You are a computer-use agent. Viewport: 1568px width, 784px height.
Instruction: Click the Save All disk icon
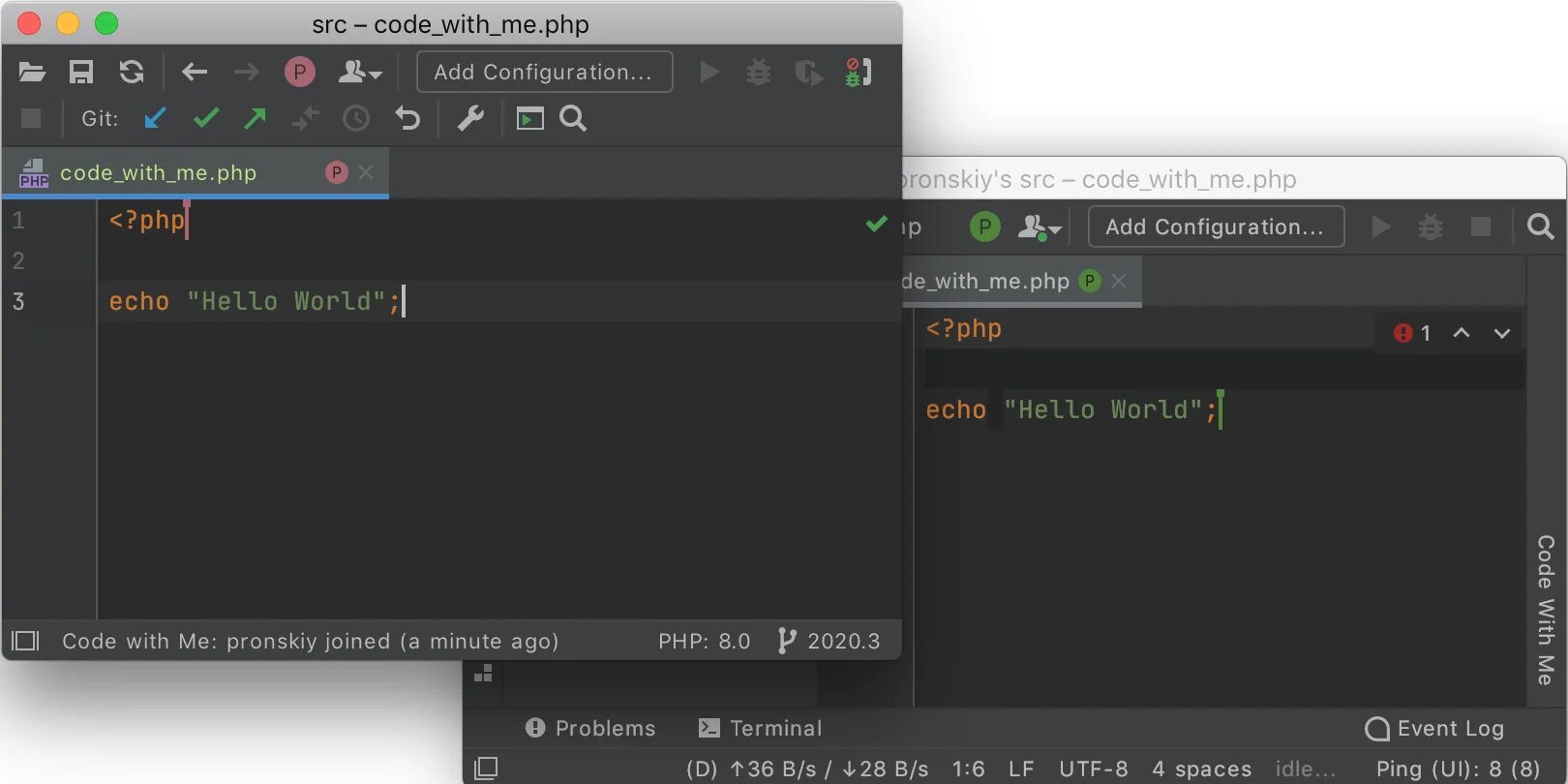[81, 73]
